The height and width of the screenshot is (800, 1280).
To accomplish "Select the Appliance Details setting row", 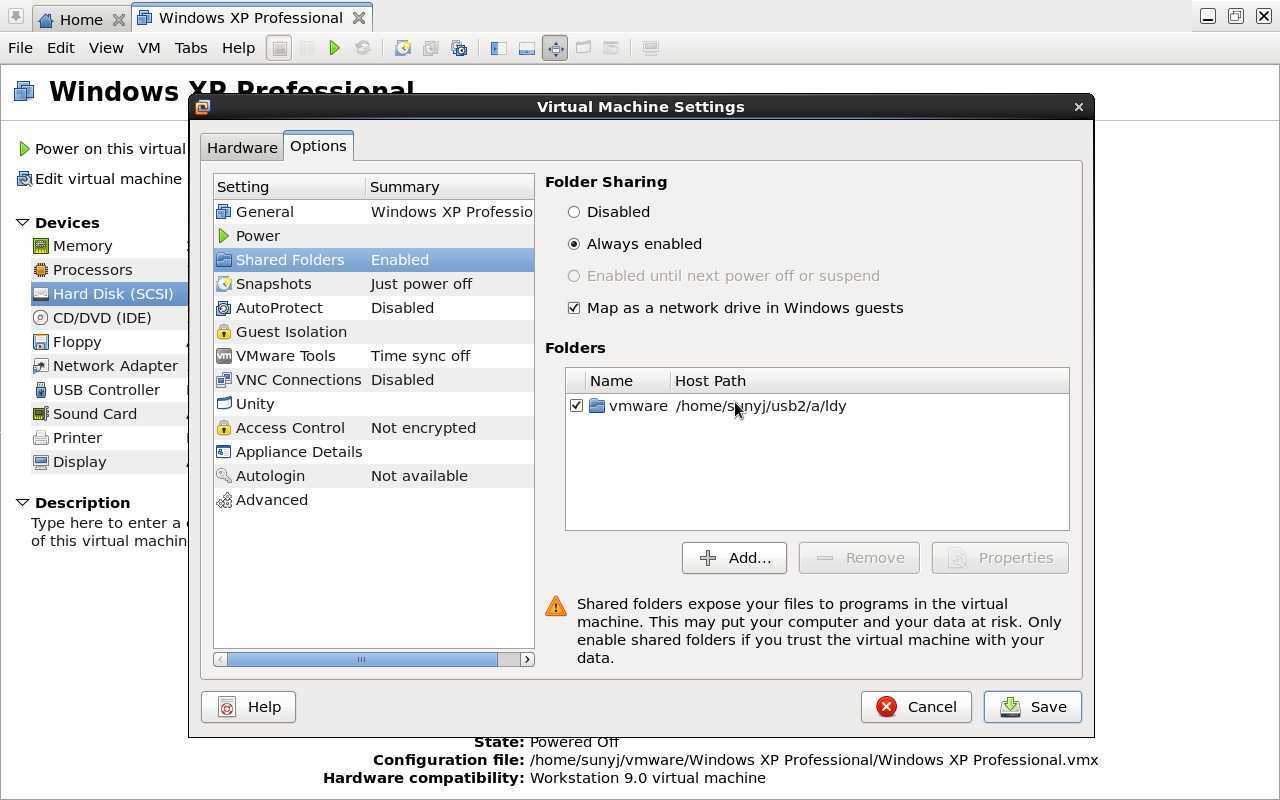I will pos(374,452).
